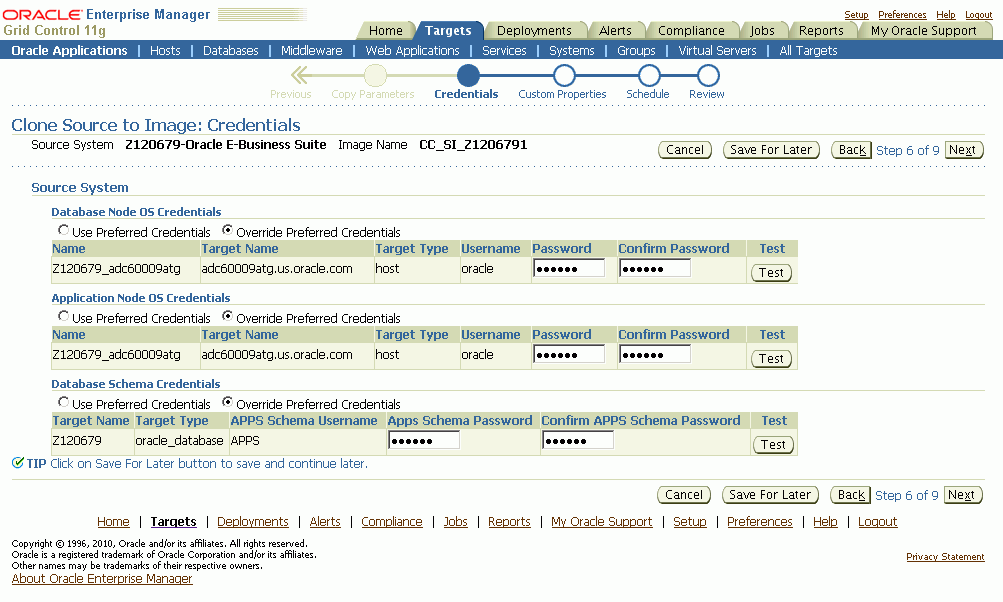Open the My Oracle Support tab
The image size is (1003, 602).
point(924,31)
